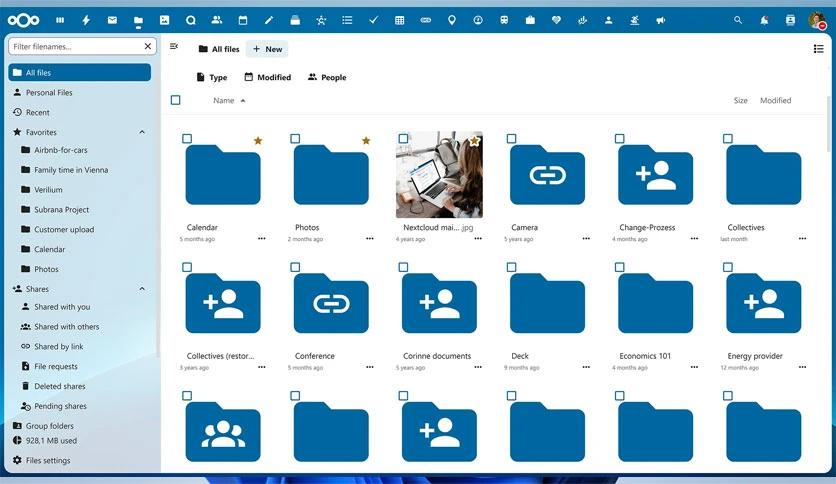This screenshot has height=484, width=836.
Task: Toggle the navigation sidebar collapse icon
Action: tap(174, 46)
